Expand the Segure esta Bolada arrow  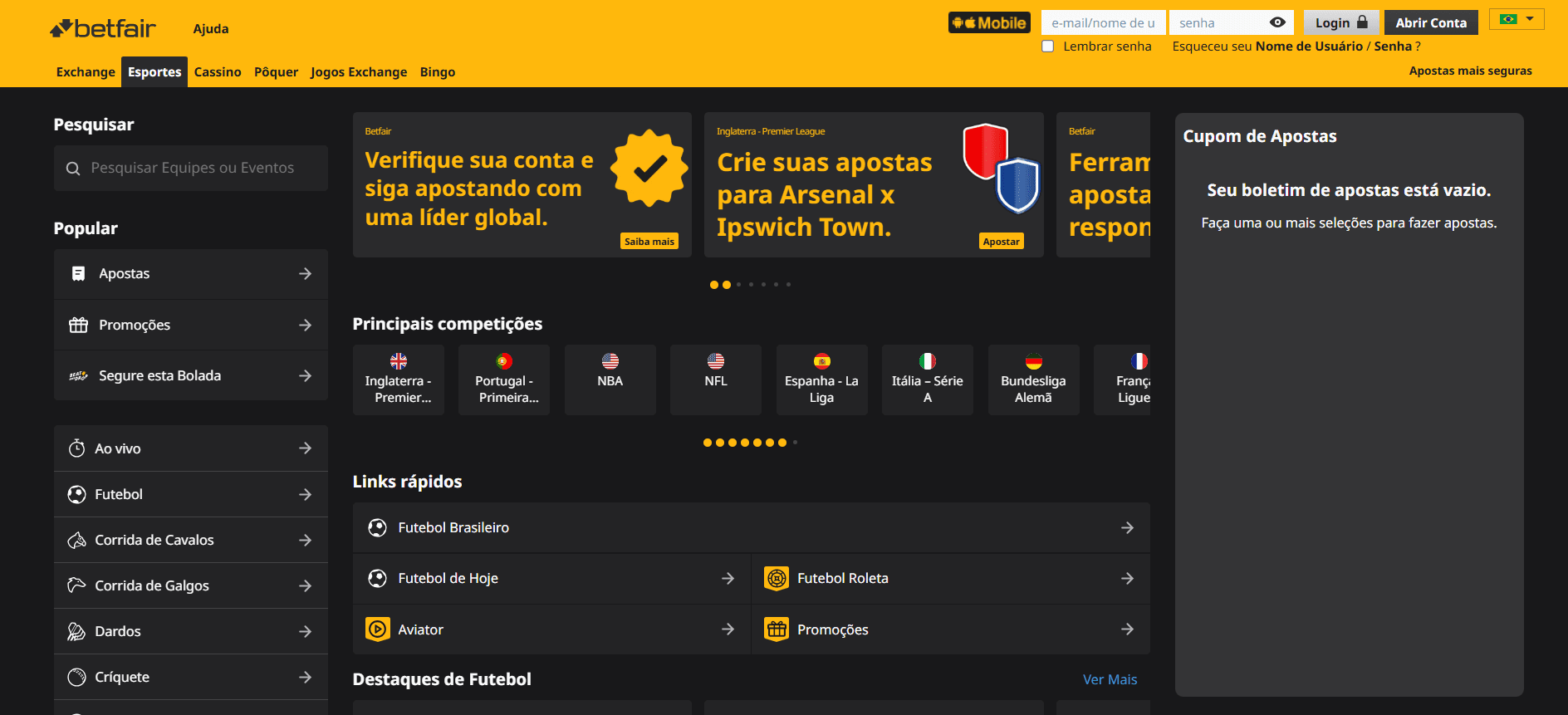[x=306, y=376]
